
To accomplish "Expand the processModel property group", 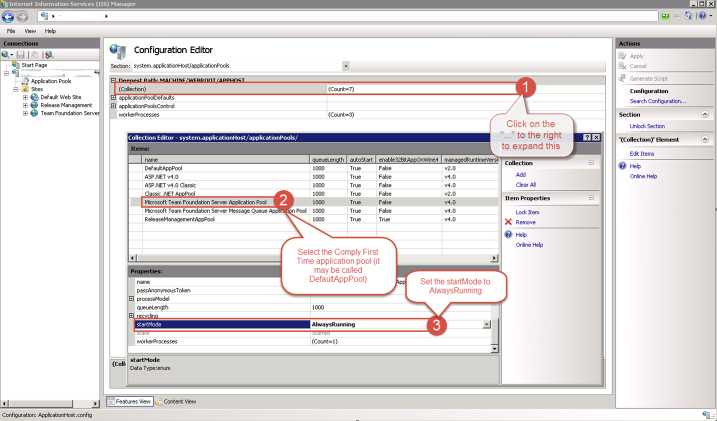I will tap(131, 298).
